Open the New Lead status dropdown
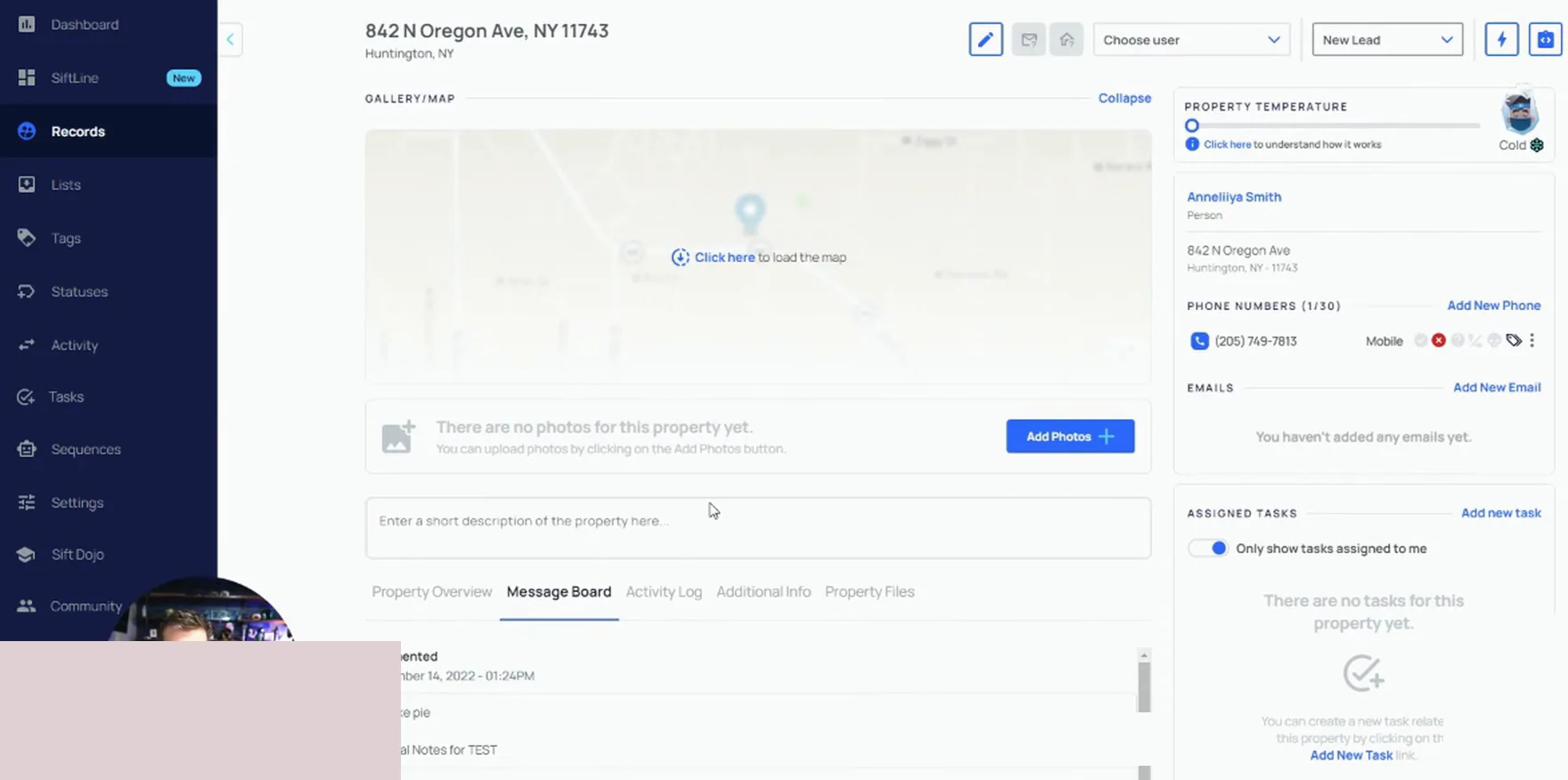 1388,39
